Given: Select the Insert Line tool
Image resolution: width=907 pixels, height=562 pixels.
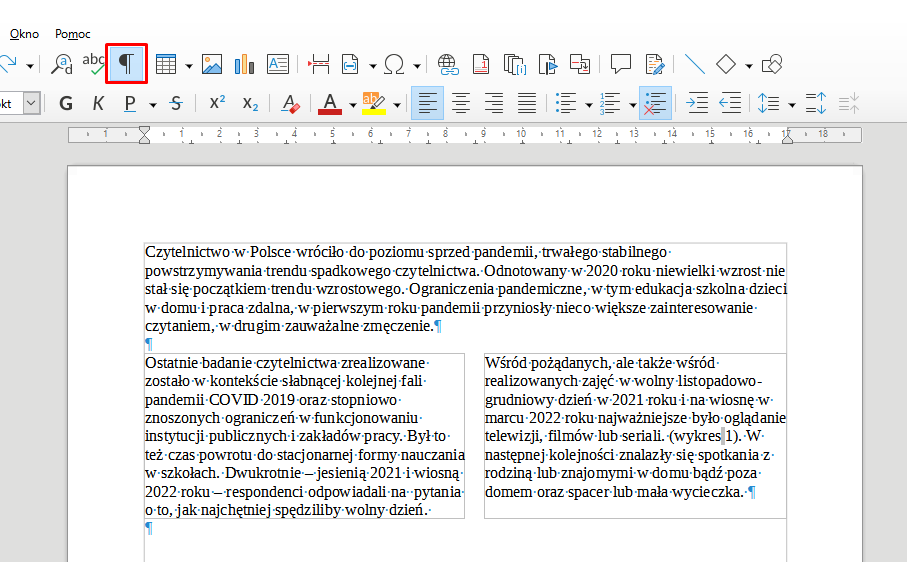Looking at the screenshot, I should (694, 64).
